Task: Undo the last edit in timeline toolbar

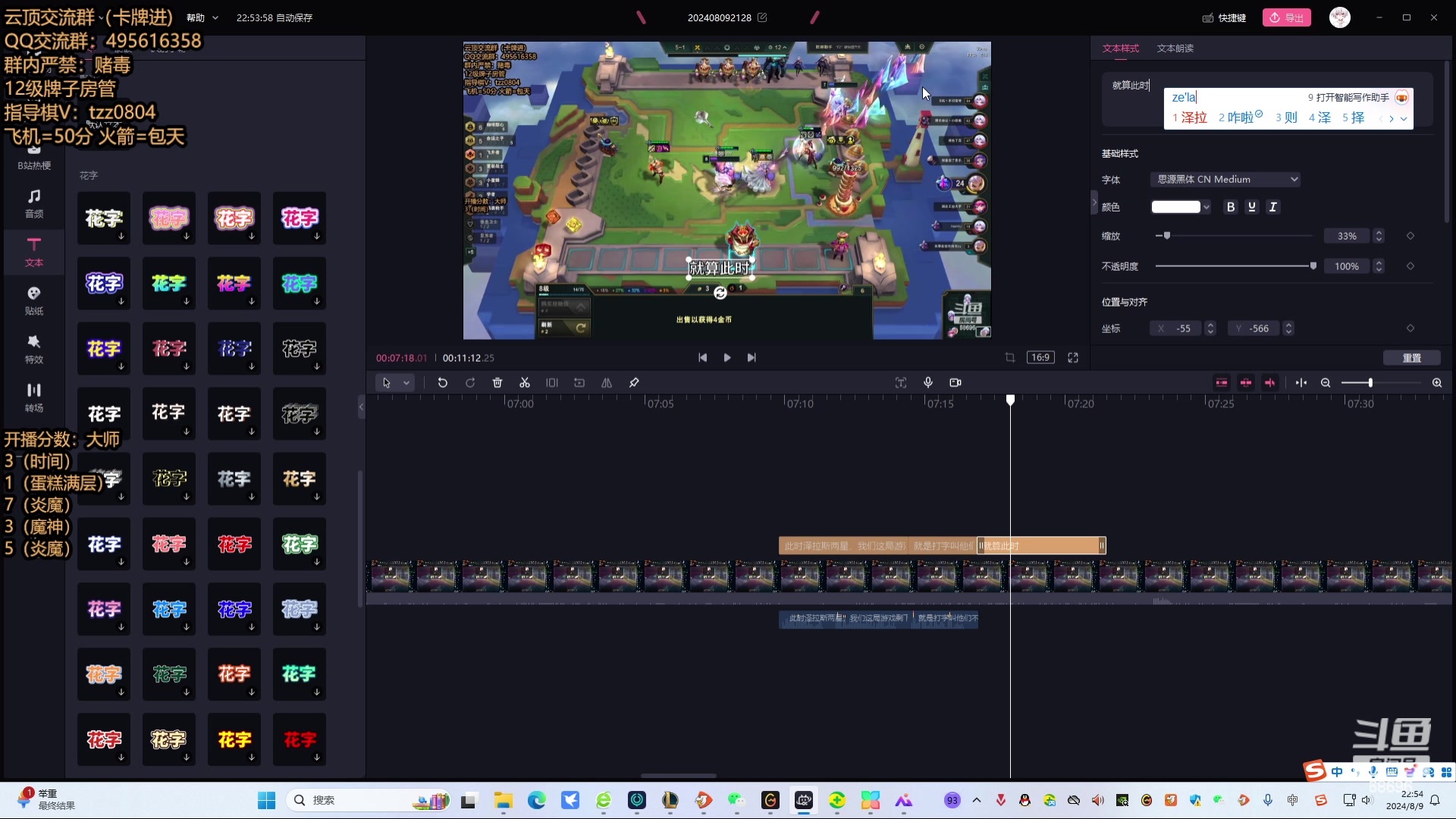Action: tap(443, 383)
